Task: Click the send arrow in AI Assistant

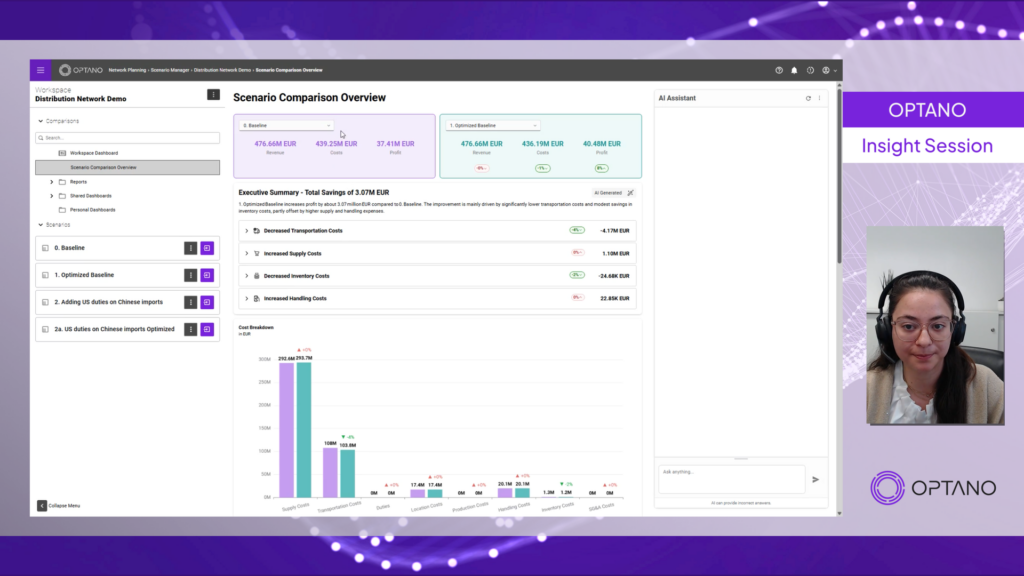Action: (815, 479)
